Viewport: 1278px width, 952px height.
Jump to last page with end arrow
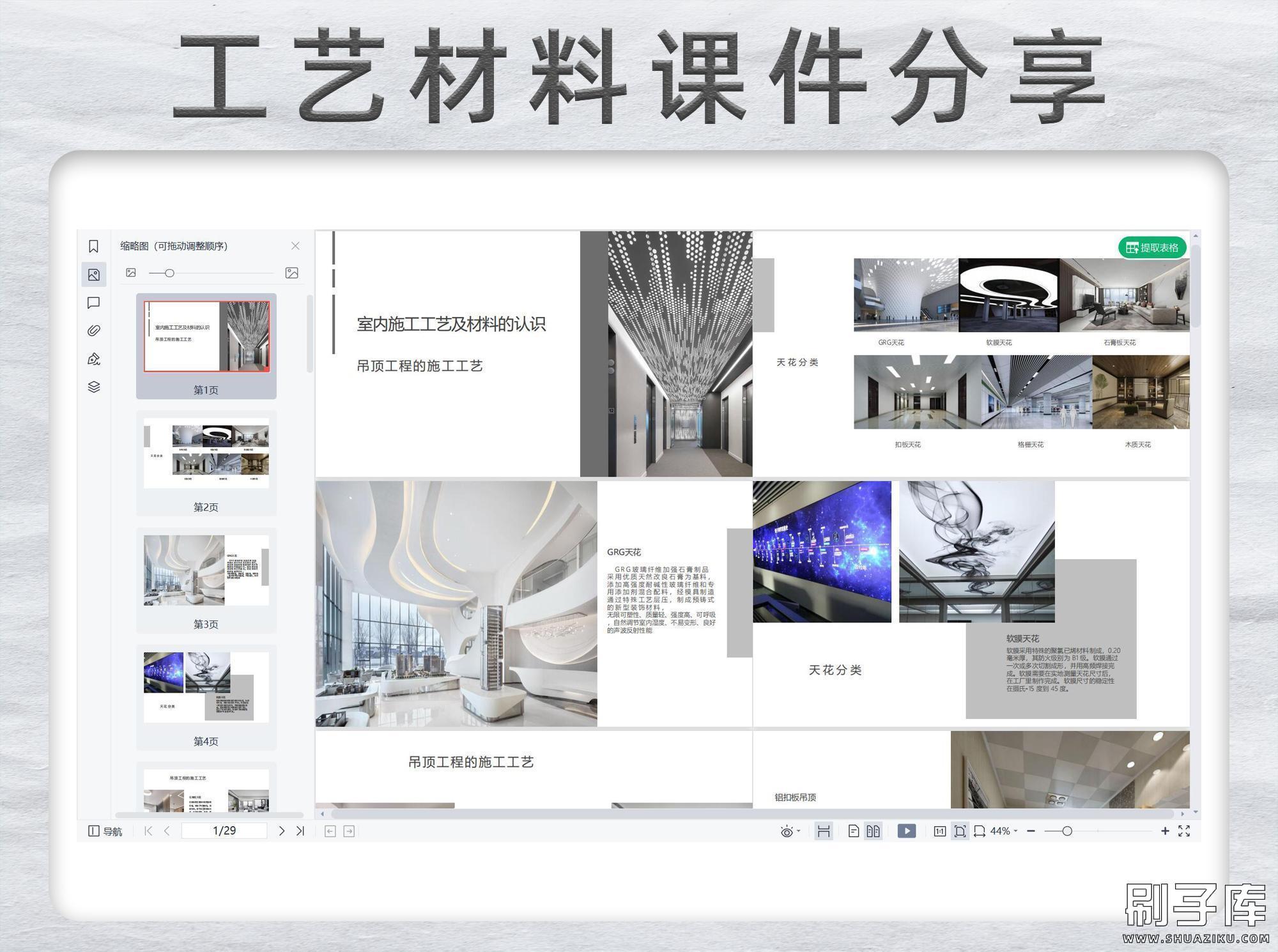[x=300, y=831]
